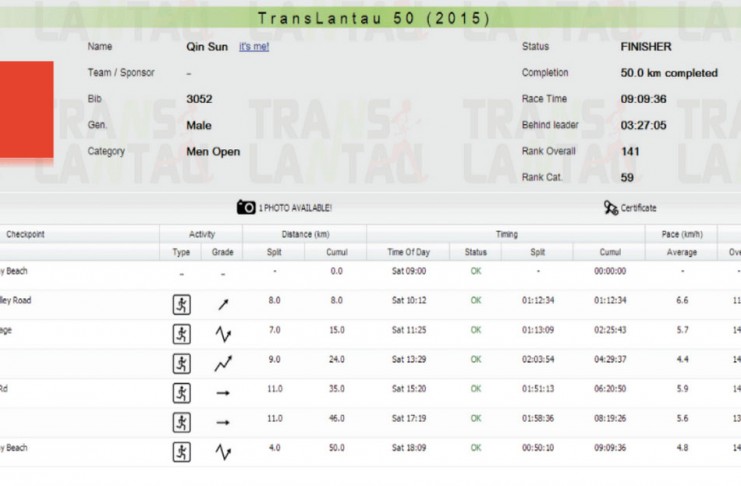The height and width of the screenshot is (486, 741).
Task: Click the "it's me!" link
Action: click(254, 47)
